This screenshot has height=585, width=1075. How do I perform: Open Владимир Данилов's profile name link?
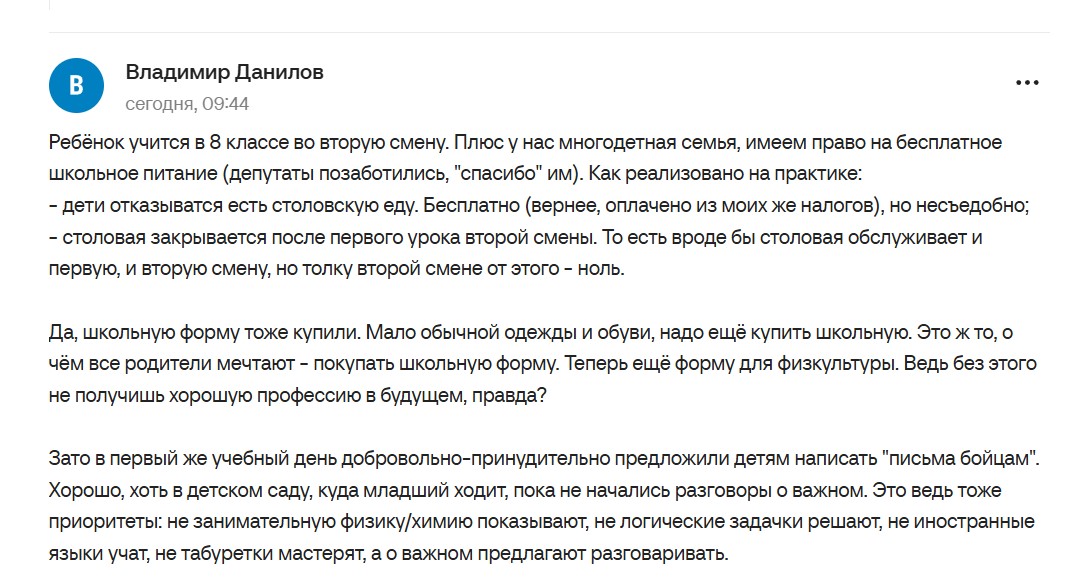(x=224, y=73)
